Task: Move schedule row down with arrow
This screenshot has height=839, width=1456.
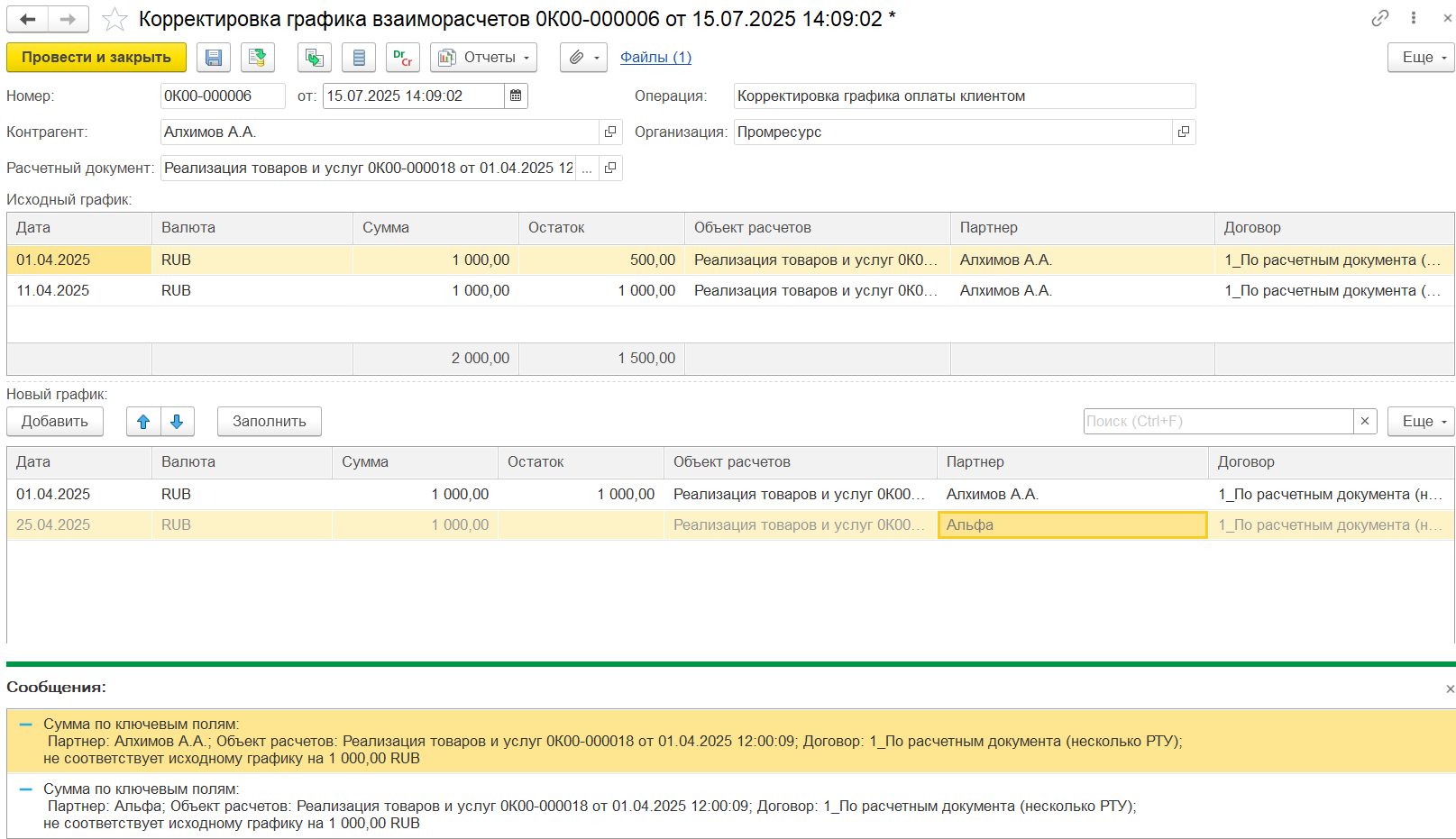Action: click(x=177, y=422)
